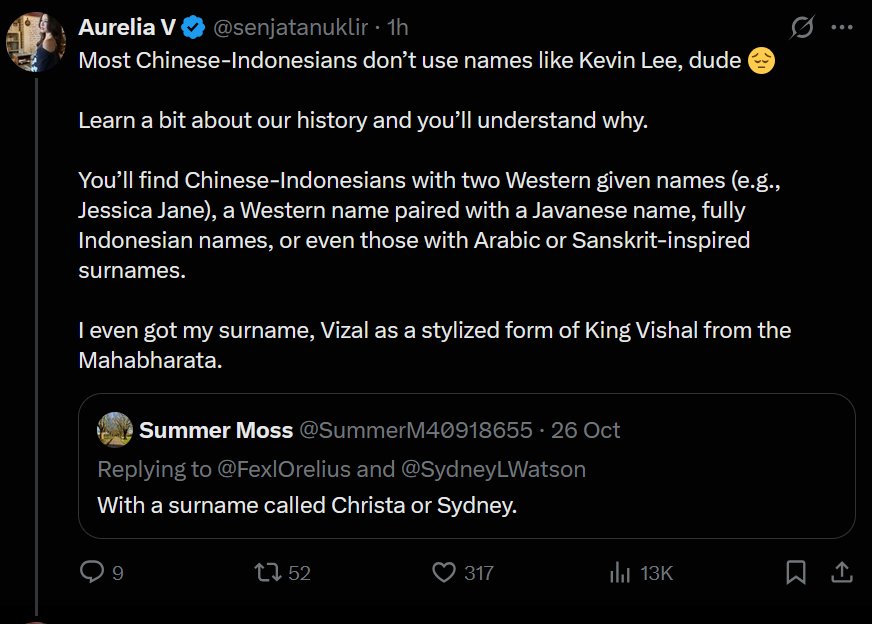
Task: Open the @senjatanuklir handle link
Action: point(290,27)
